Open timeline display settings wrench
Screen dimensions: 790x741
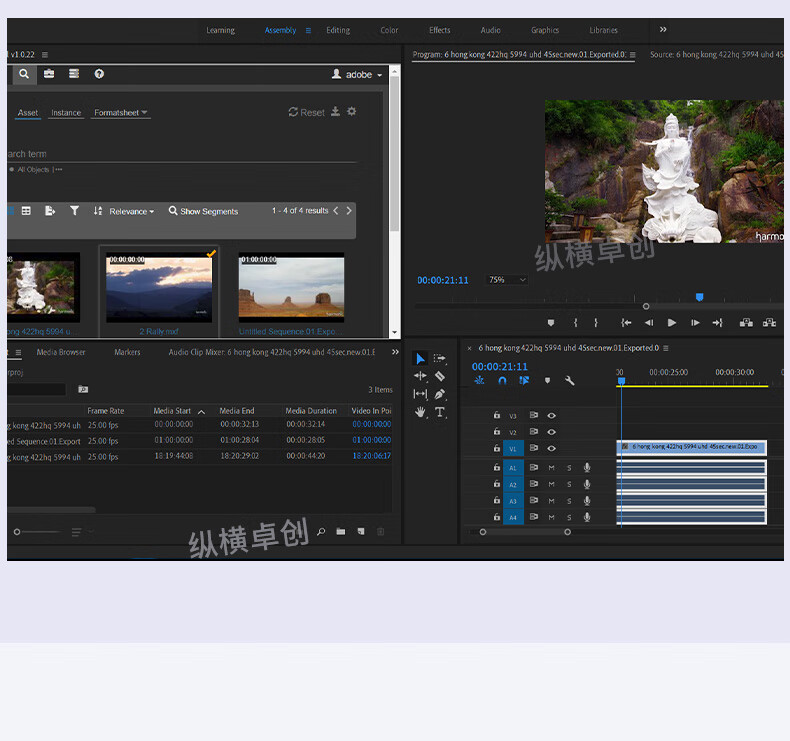(x=570, y=381)
